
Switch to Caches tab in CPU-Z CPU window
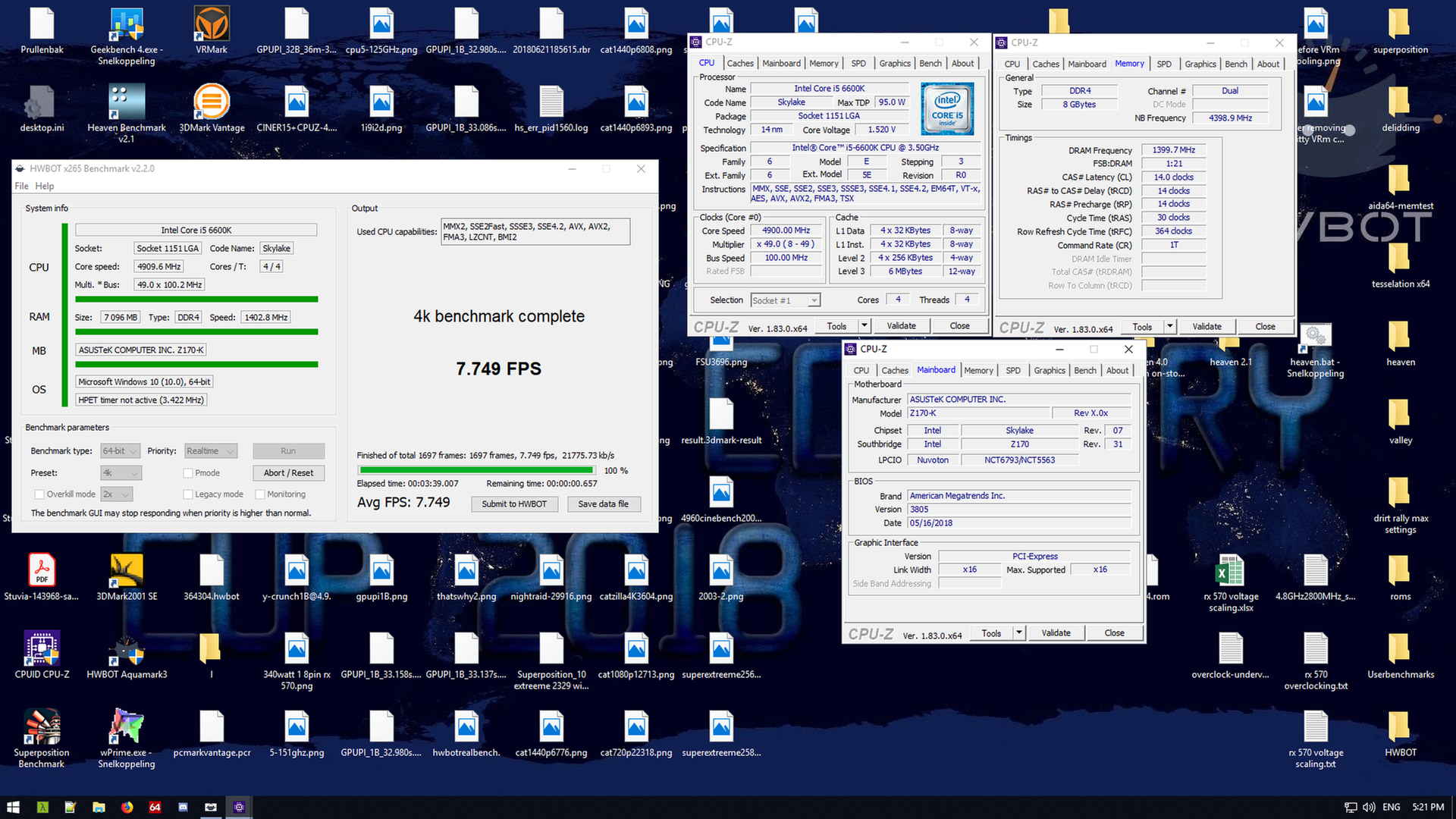[x=740, y=64]
